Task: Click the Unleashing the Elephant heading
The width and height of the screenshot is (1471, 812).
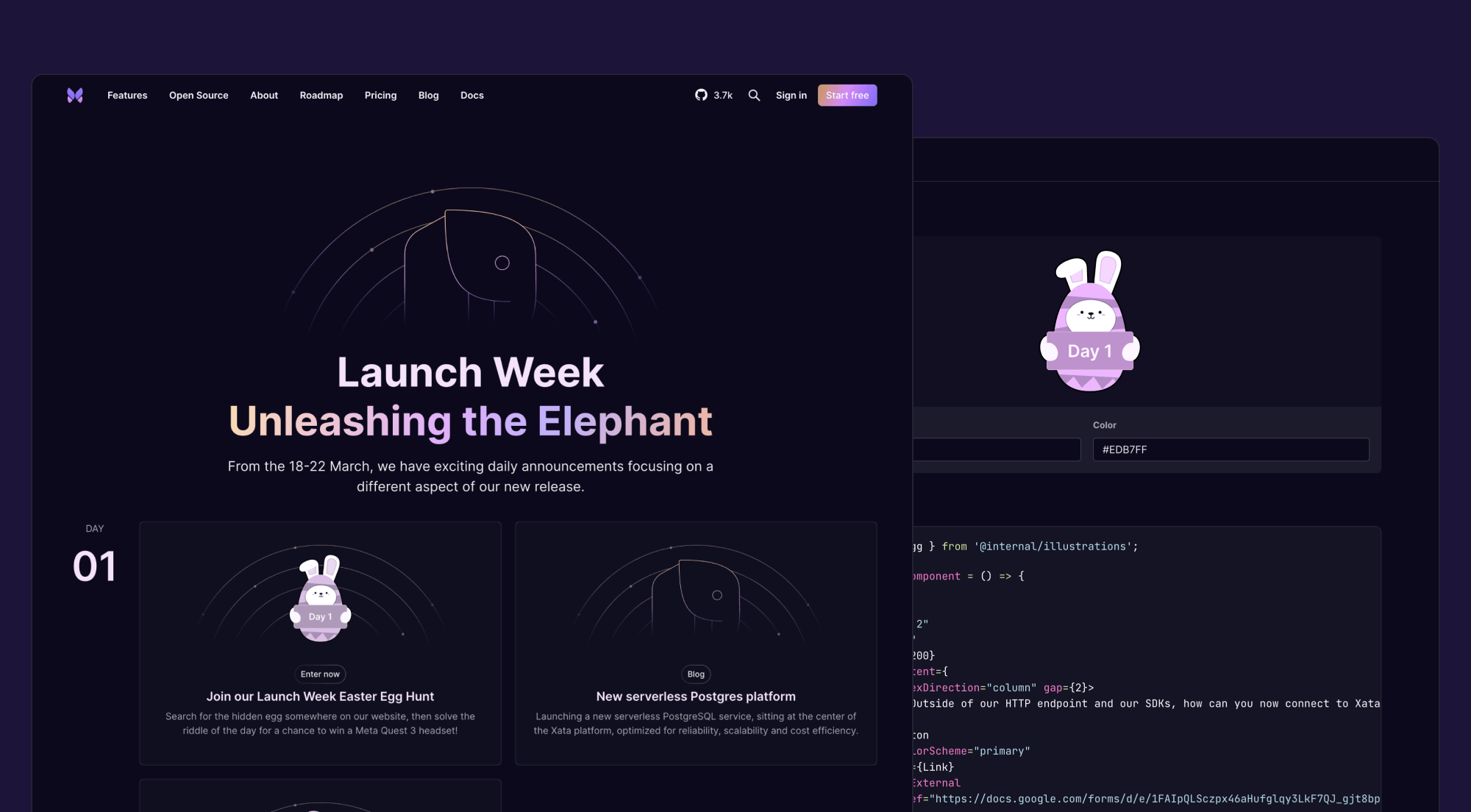Action: click(471, 421)
